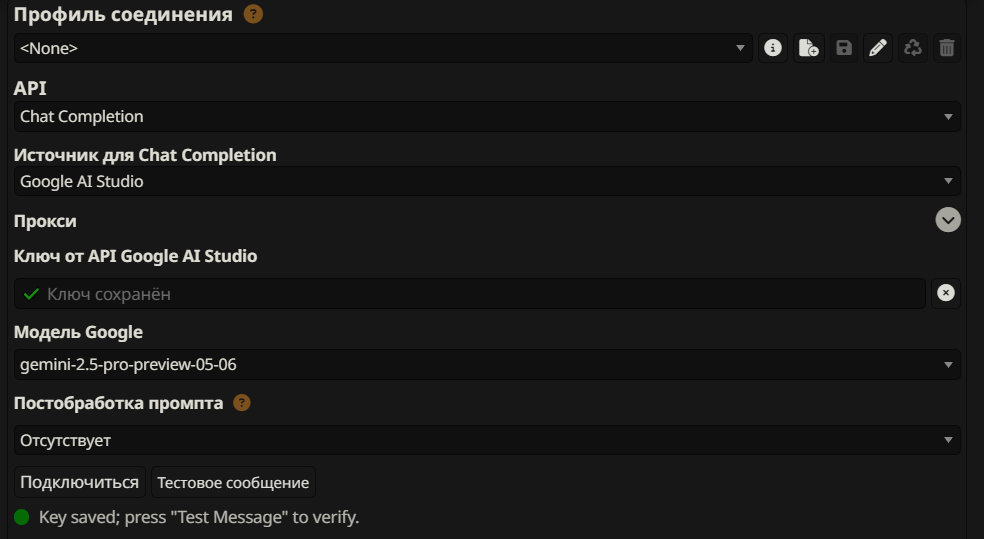The height and width of the screenshot is (539, 984).
Task: Clear saved Google AI Studio API key
Action: [946, 293]
